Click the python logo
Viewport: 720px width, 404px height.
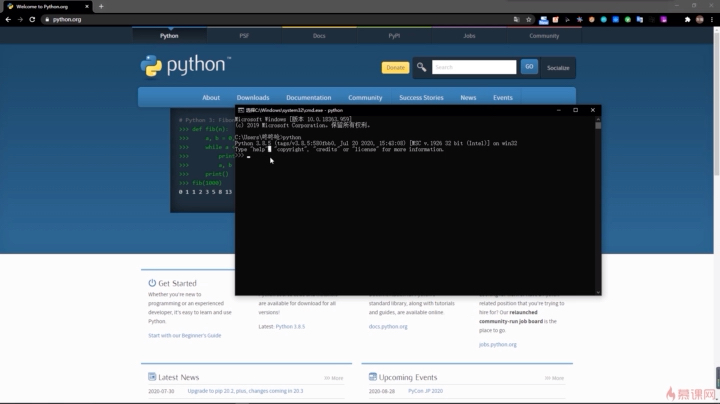186,66
